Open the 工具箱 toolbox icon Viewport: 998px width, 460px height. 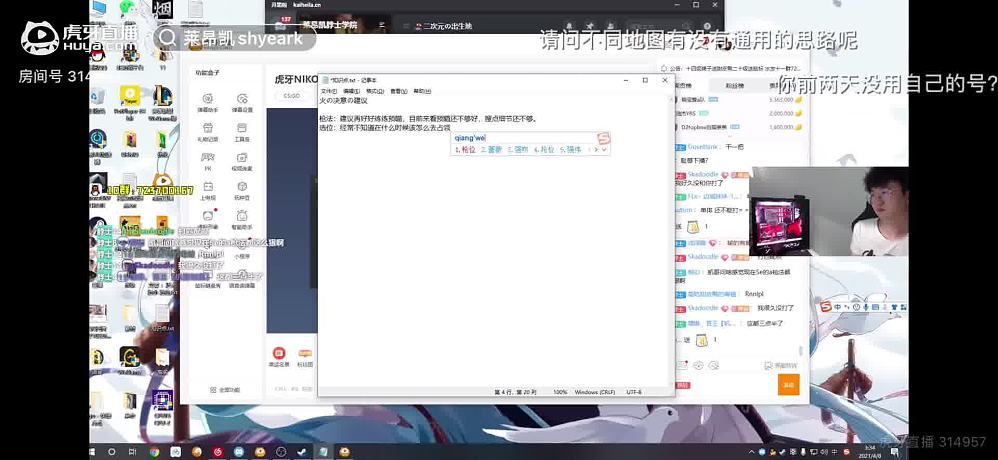[242, 129]
